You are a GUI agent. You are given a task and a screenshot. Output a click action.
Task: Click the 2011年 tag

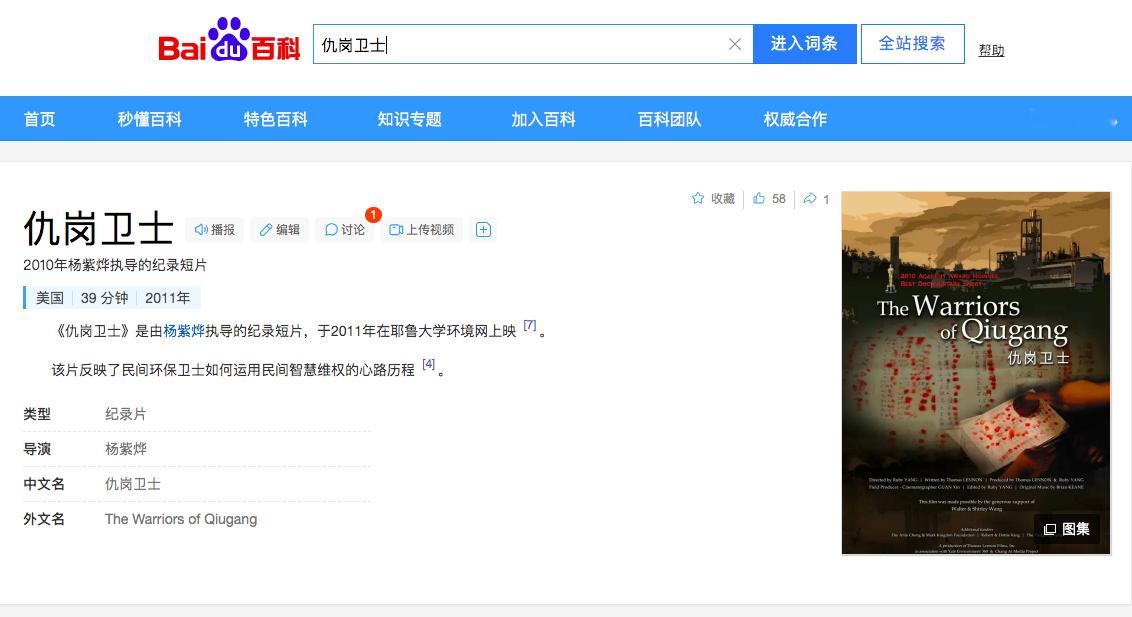(x=167, y=298)
